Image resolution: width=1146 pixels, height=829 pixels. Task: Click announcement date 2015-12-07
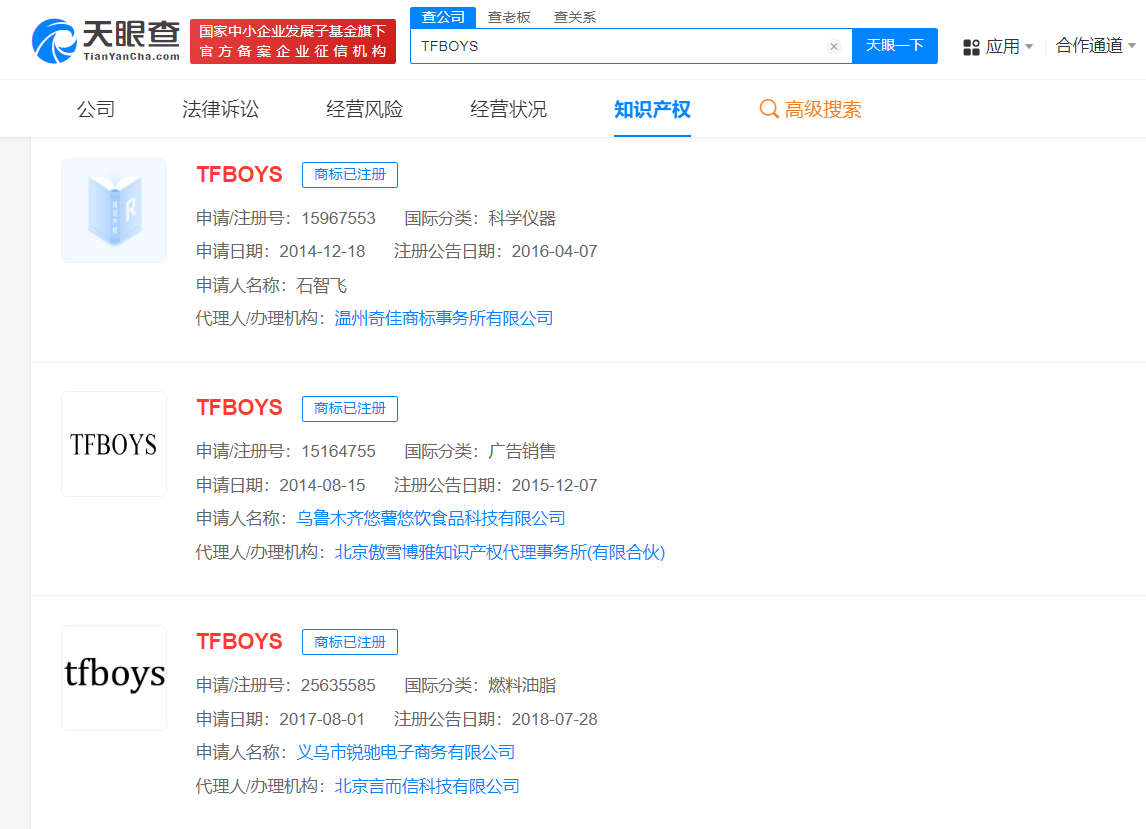555,485
